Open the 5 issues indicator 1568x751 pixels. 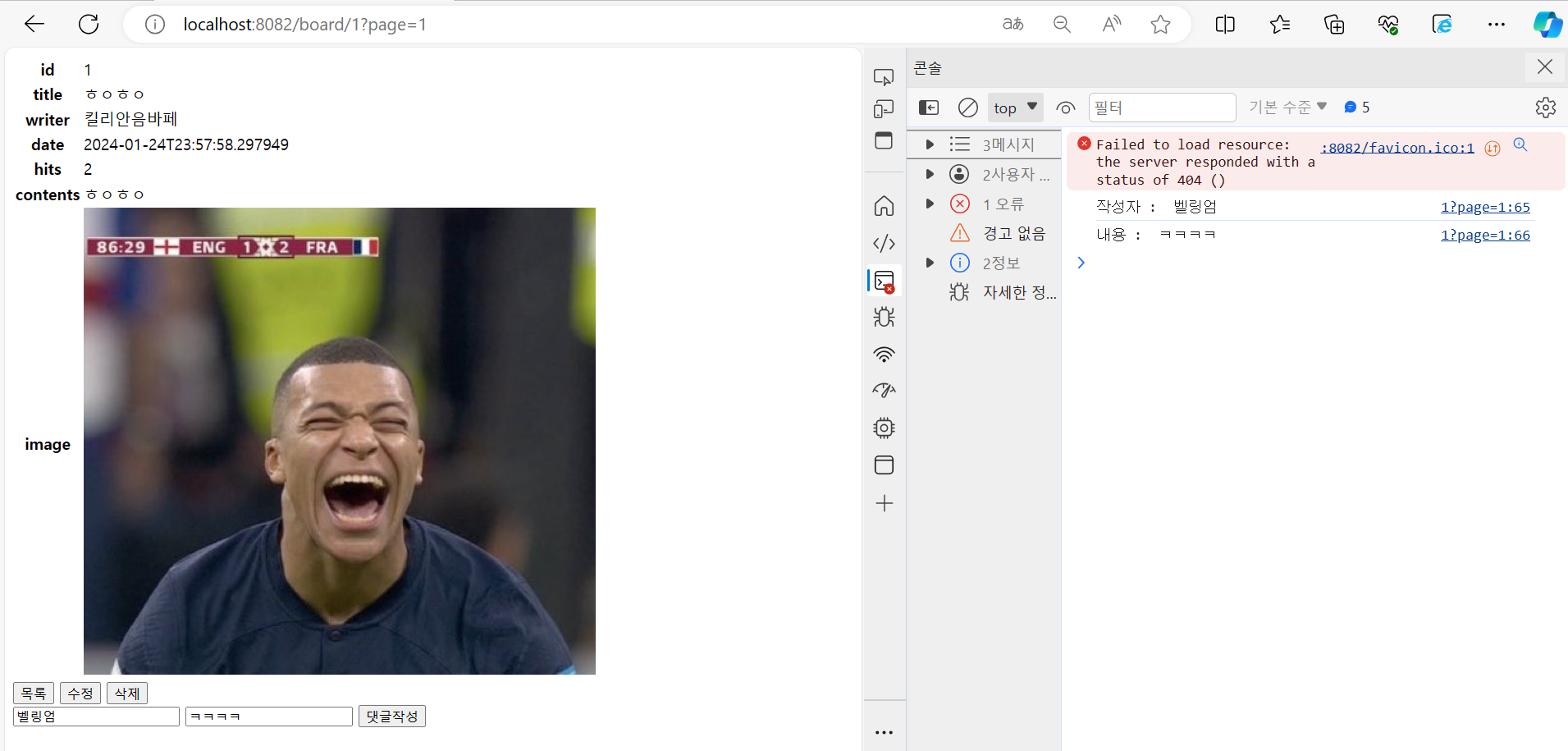(x=1357, y=108)
